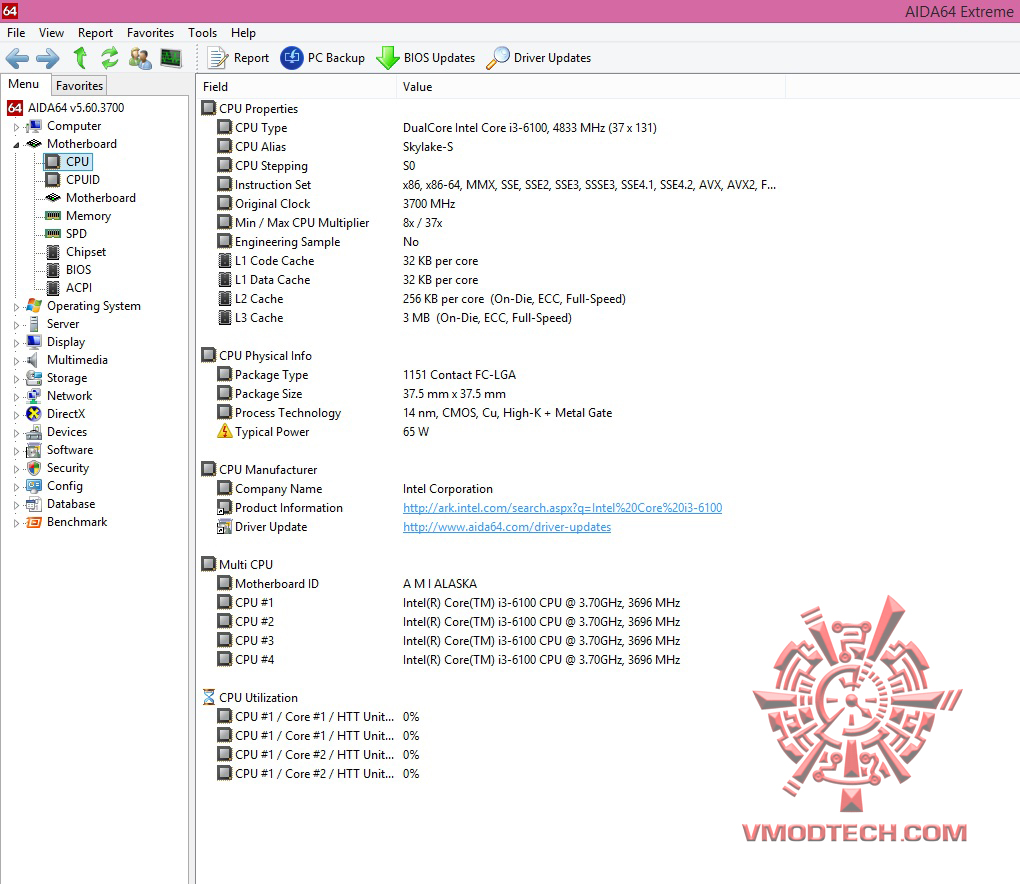Open the Chipset tree item
This screenshot has width=1020, height=884.
coord(86,252)
